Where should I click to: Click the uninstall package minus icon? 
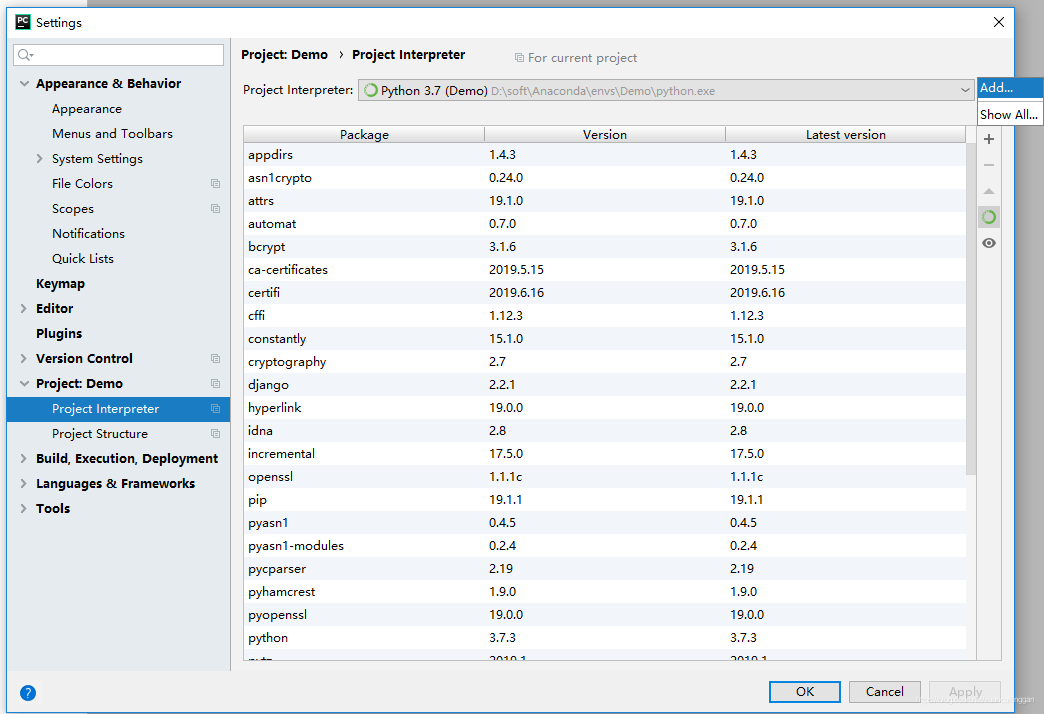click(x=989, y=165)
